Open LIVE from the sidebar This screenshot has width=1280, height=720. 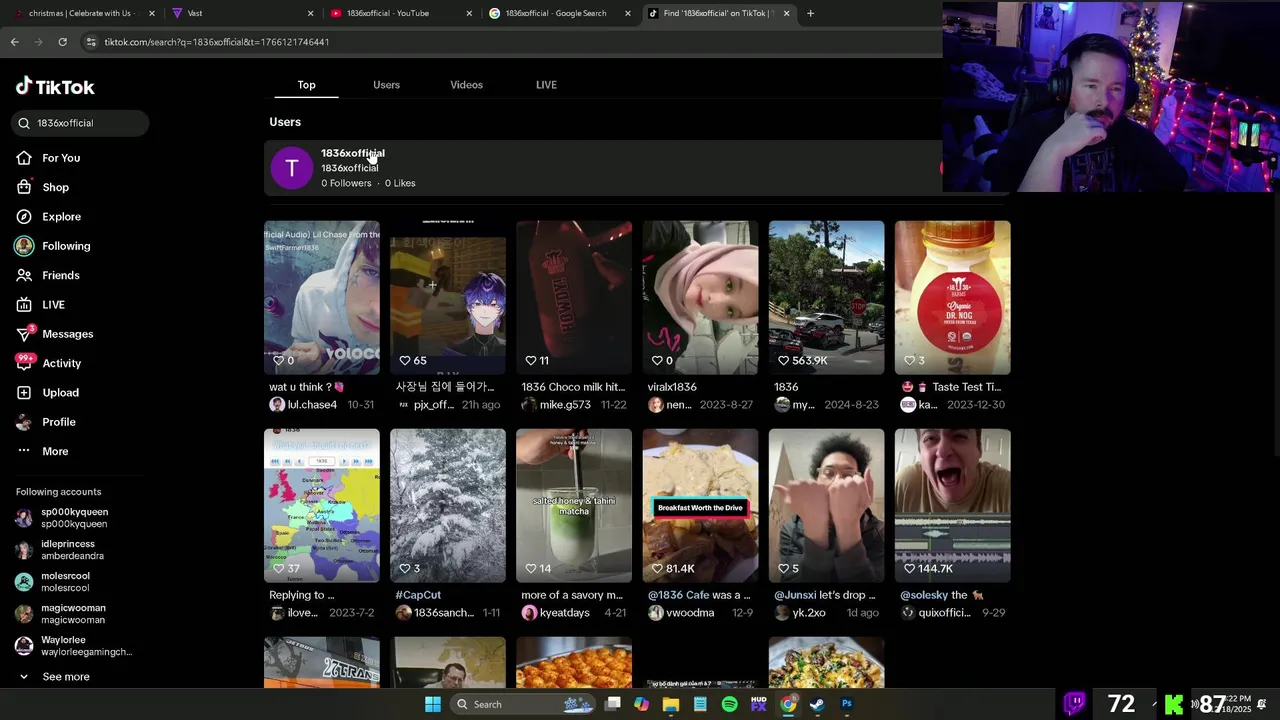[x=53, y=305]
